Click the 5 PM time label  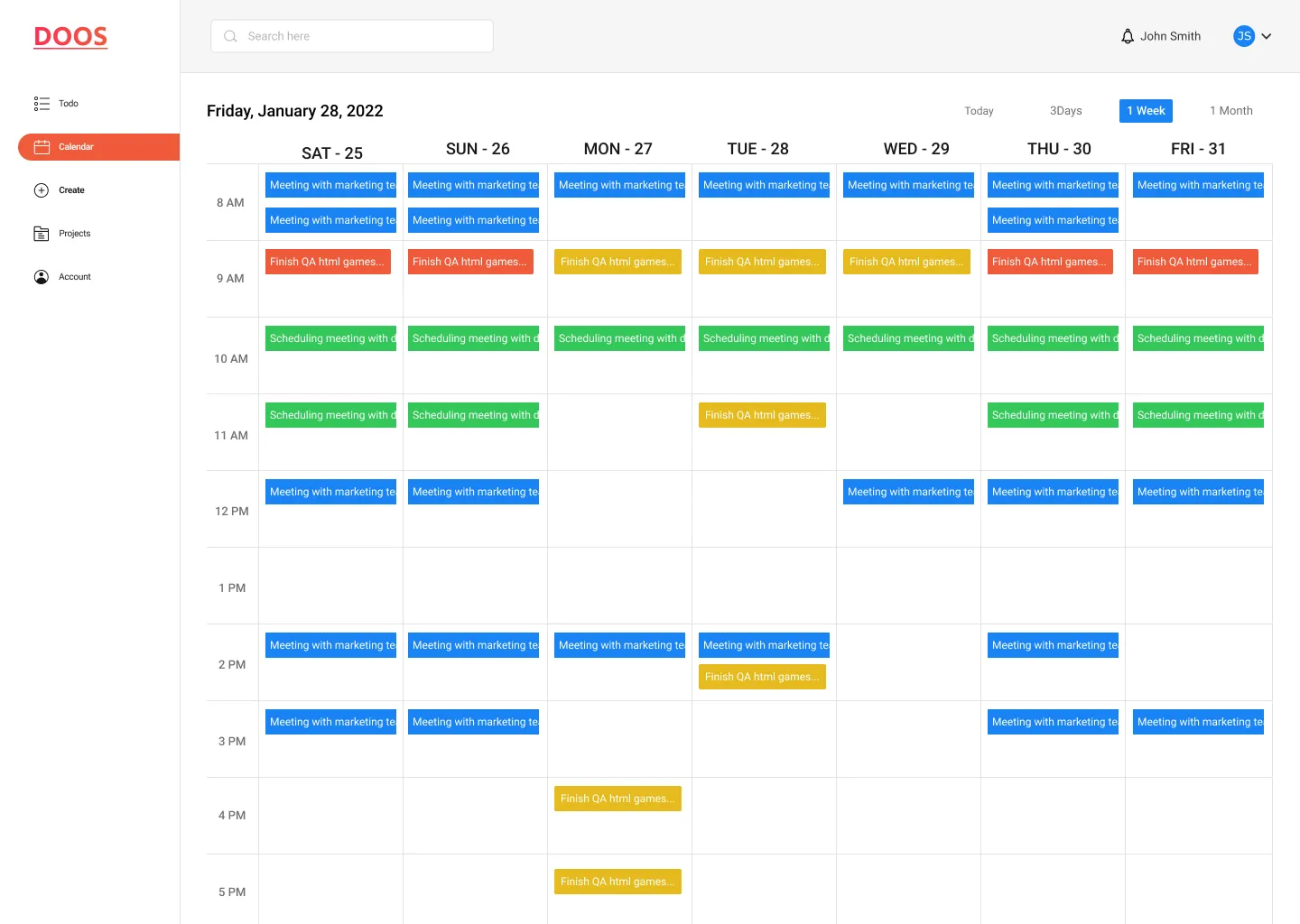(232, 892)
